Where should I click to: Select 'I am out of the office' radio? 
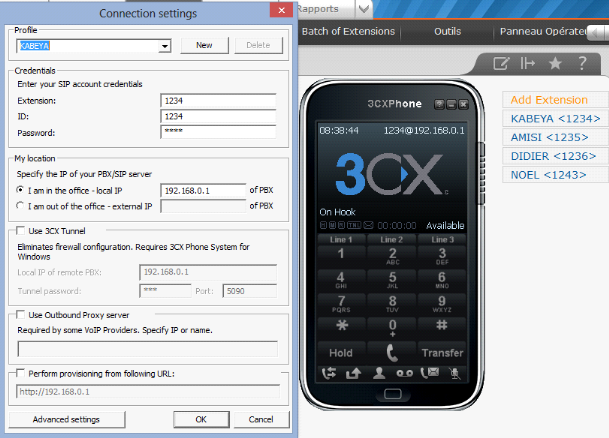click(x=20, y=205)
